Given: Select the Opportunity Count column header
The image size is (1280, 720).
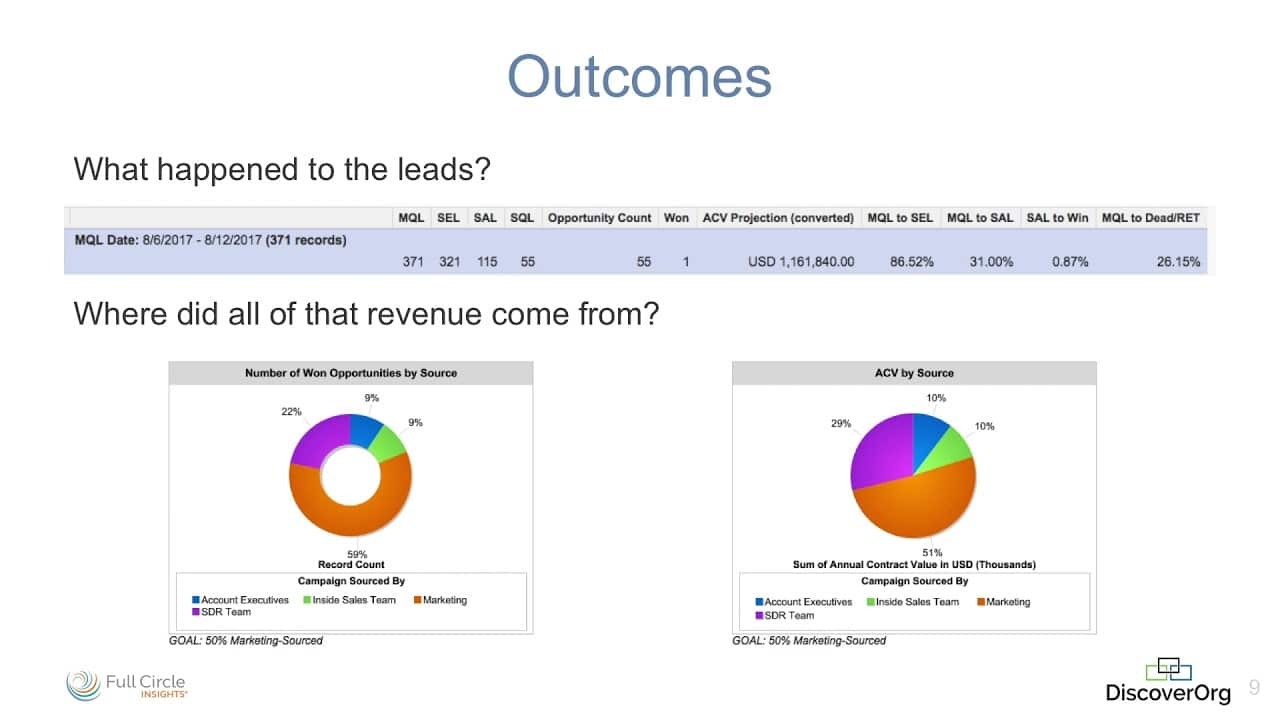Looking at the screenshot, I should coord(599,217).
